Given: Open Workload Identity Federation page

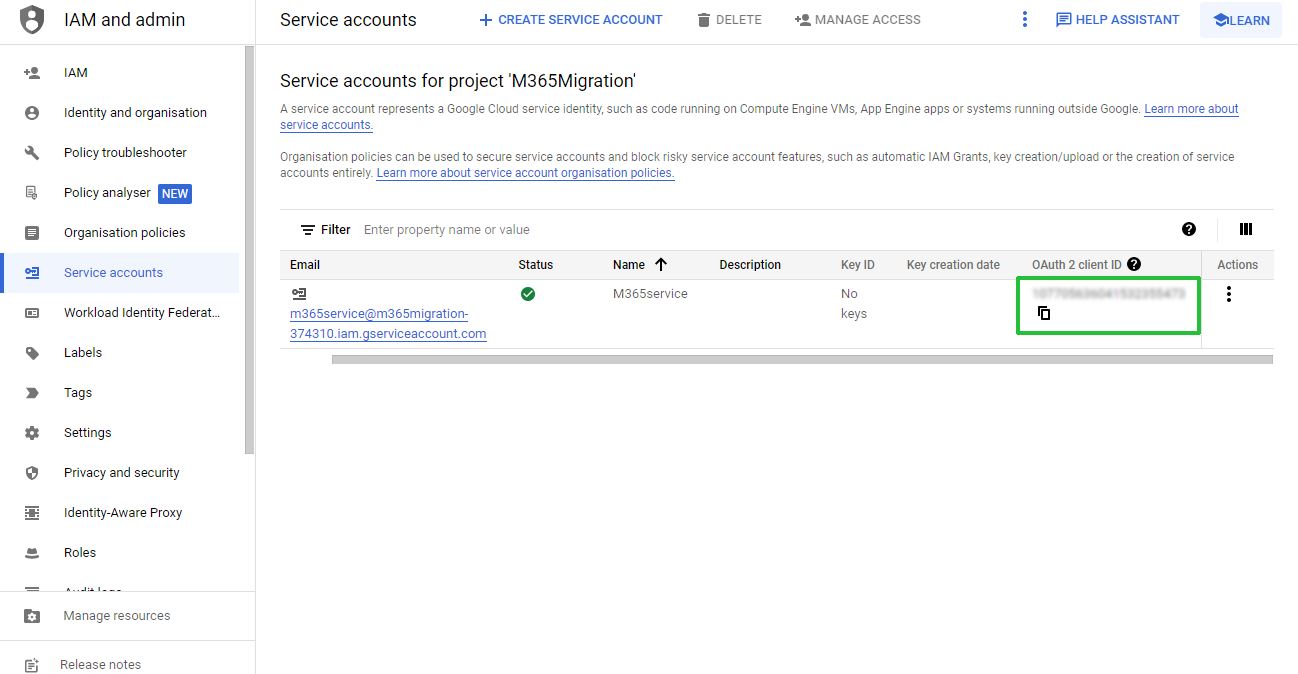Looking at the screenshot, I should click(142, 313).
